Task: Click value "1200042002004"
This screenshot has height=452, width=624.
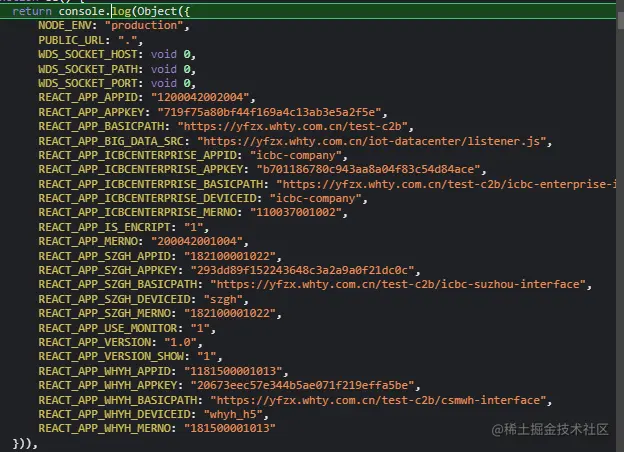Action: (x=200, y=97)
